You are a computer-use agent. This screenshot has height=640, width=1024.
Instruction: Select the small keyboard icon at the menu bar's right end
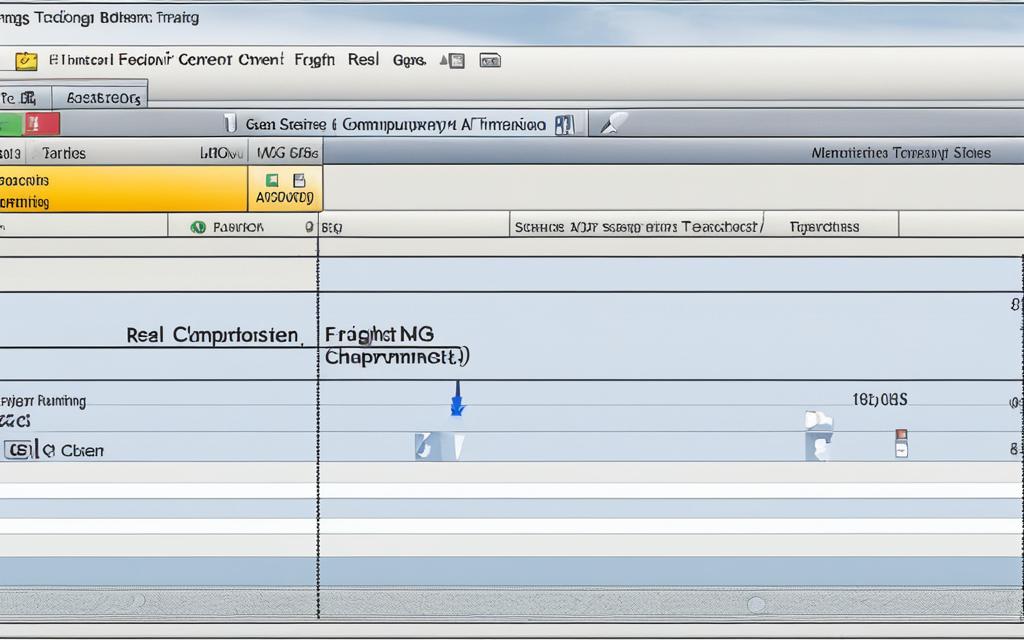click(489, 60)
